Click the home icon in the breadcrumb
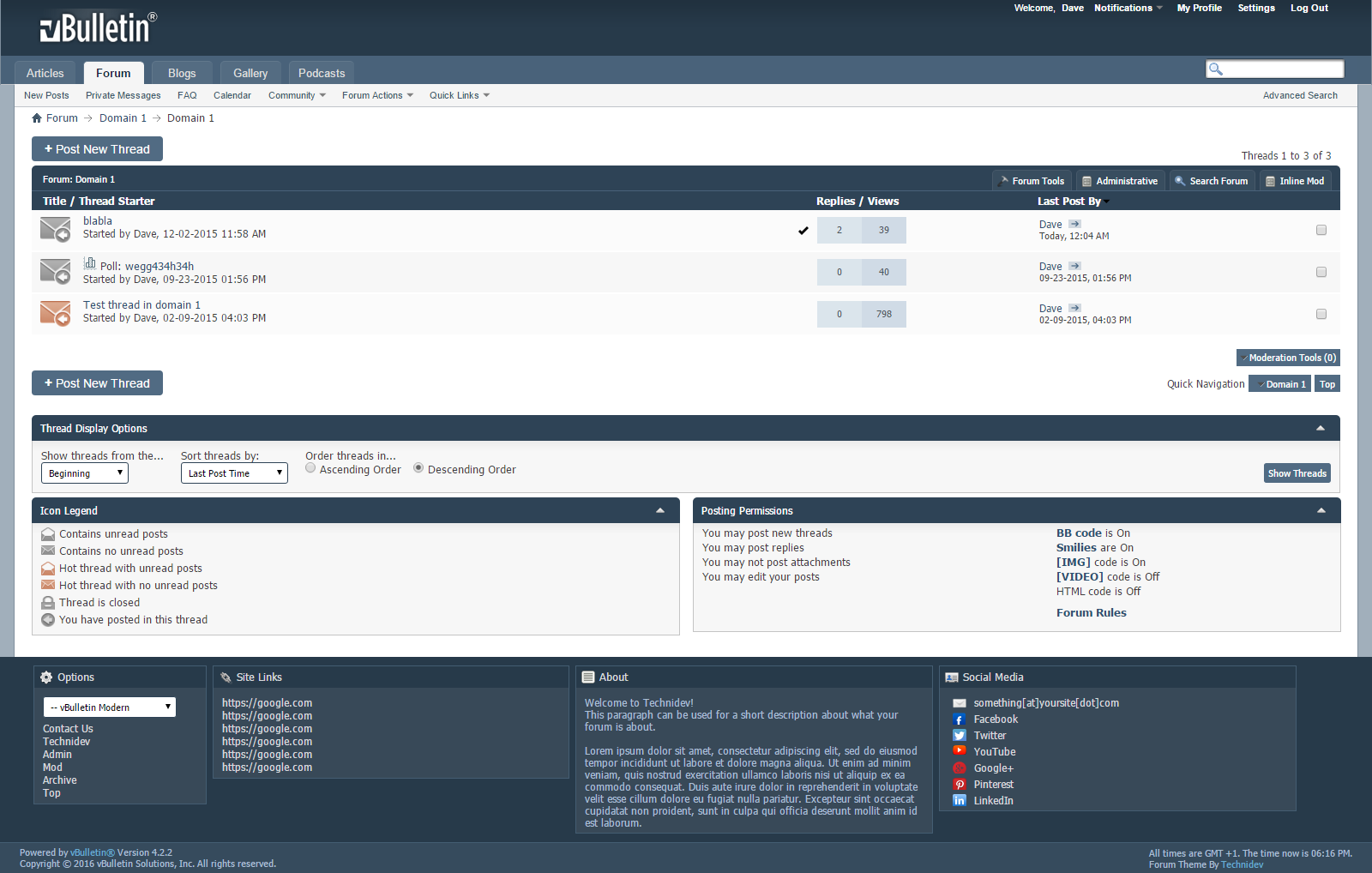 [37, 118]
